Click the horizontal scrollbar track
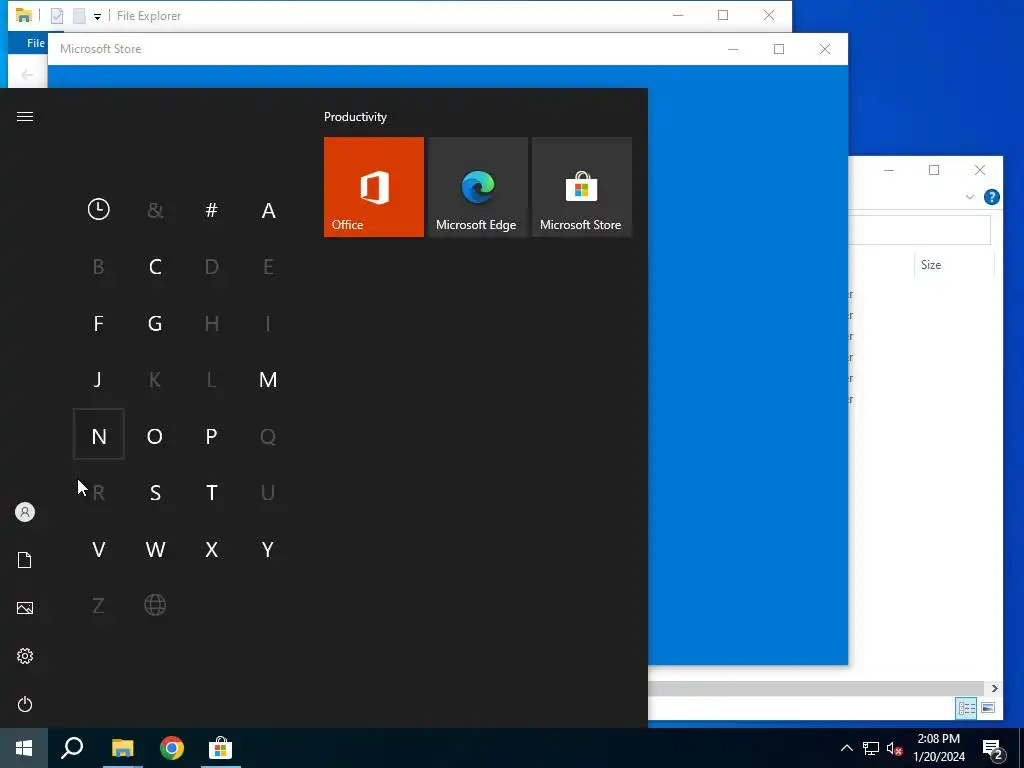The image size is (1024, 768). click(816, 688)
